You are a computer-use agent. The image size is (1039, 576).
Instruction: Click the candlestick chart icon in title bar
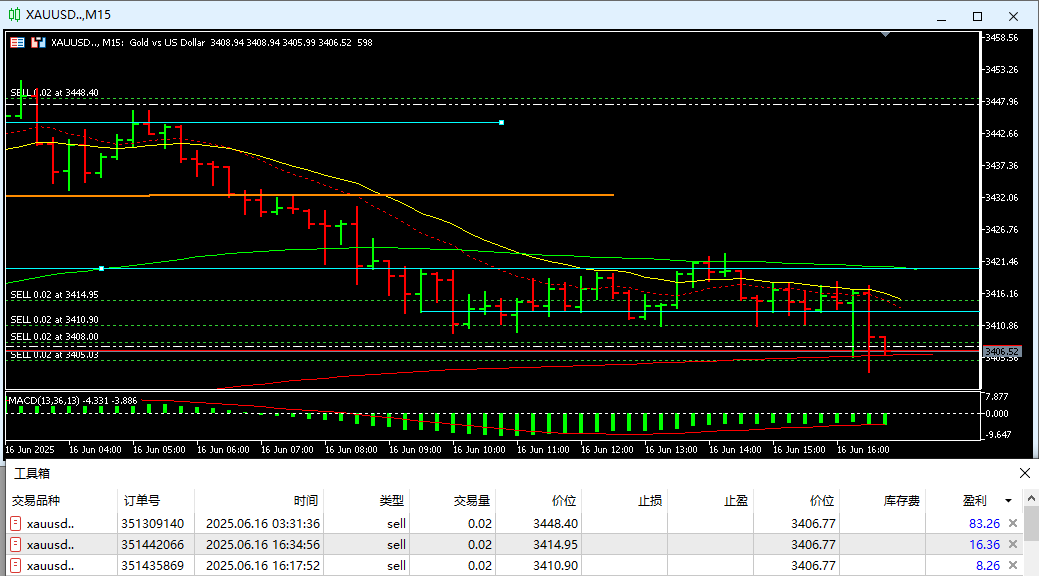(x=13, y=15)
